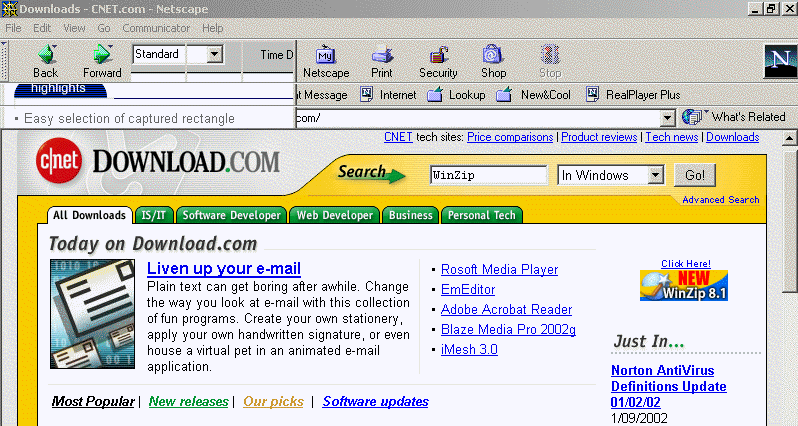Image resolution: width=798 pixels, height=426 pixels.
Task: Open the New&Cool bookmark folder
Action: [533, 95]
